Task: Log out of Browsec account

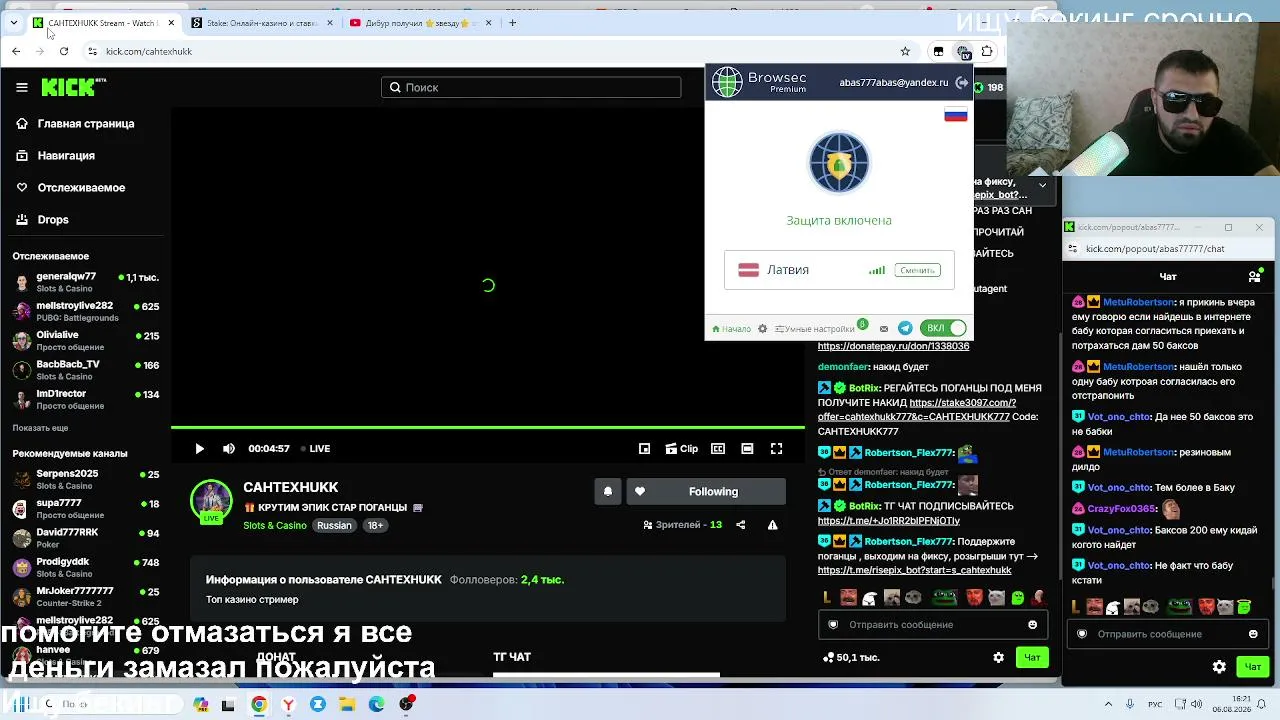Action: click(x=962, y=83)
